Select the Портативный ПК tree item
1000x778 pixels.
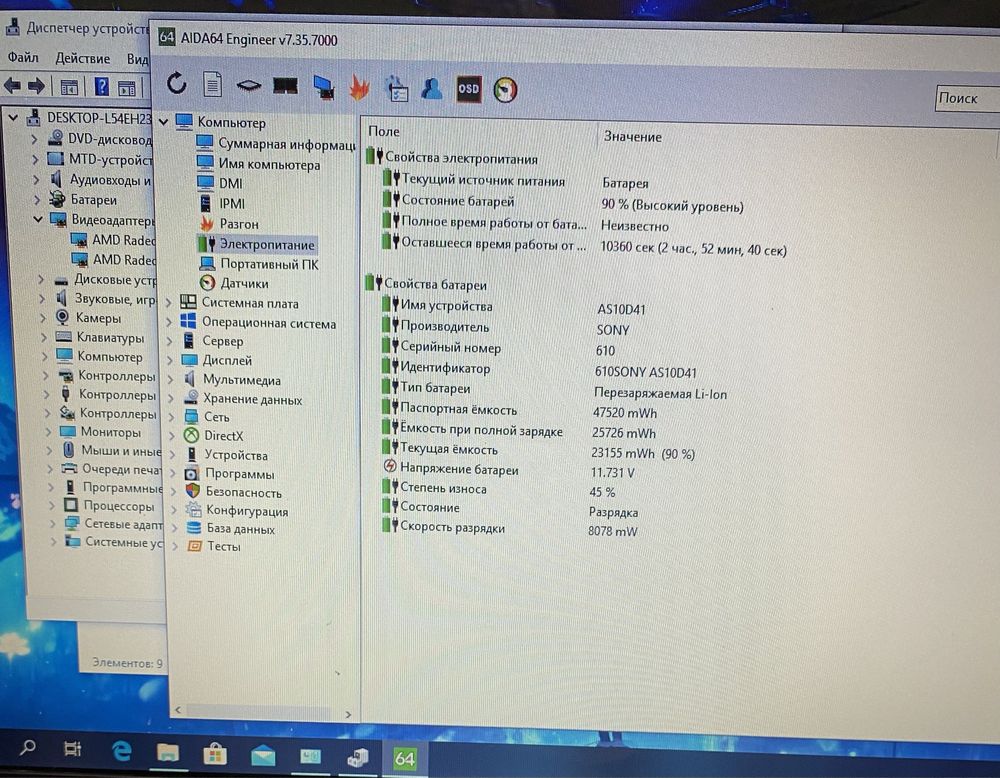pyautogui.click(x=269, y=264)
